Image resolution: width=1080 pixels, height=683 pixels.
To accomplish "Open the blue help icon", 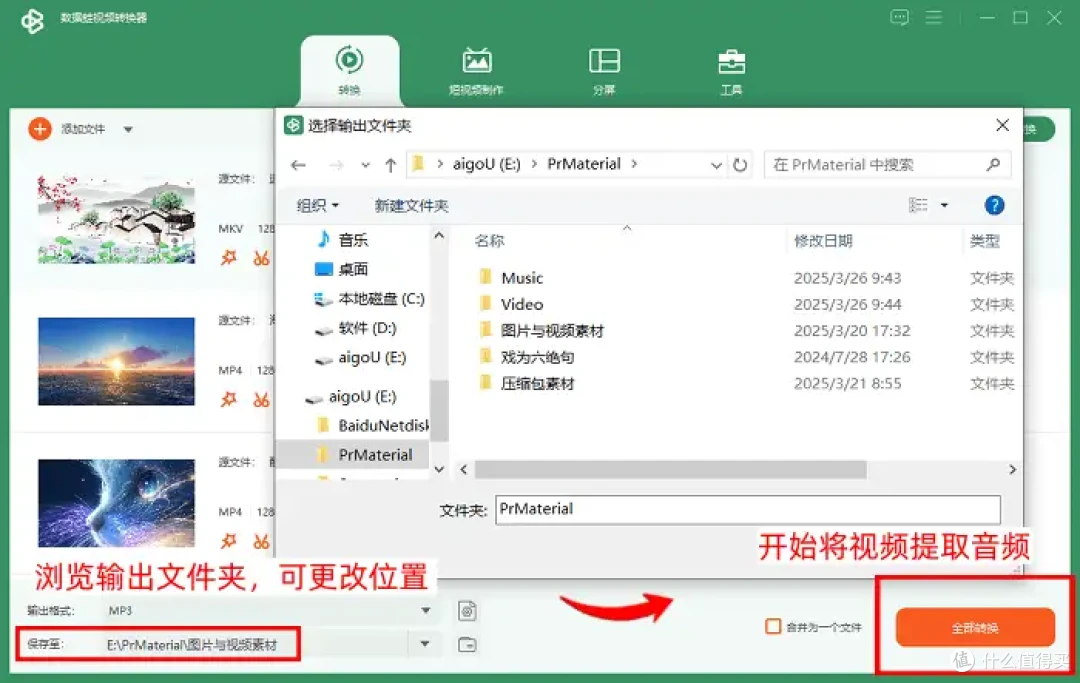I will pyautogui.click(x=994, y=205).
